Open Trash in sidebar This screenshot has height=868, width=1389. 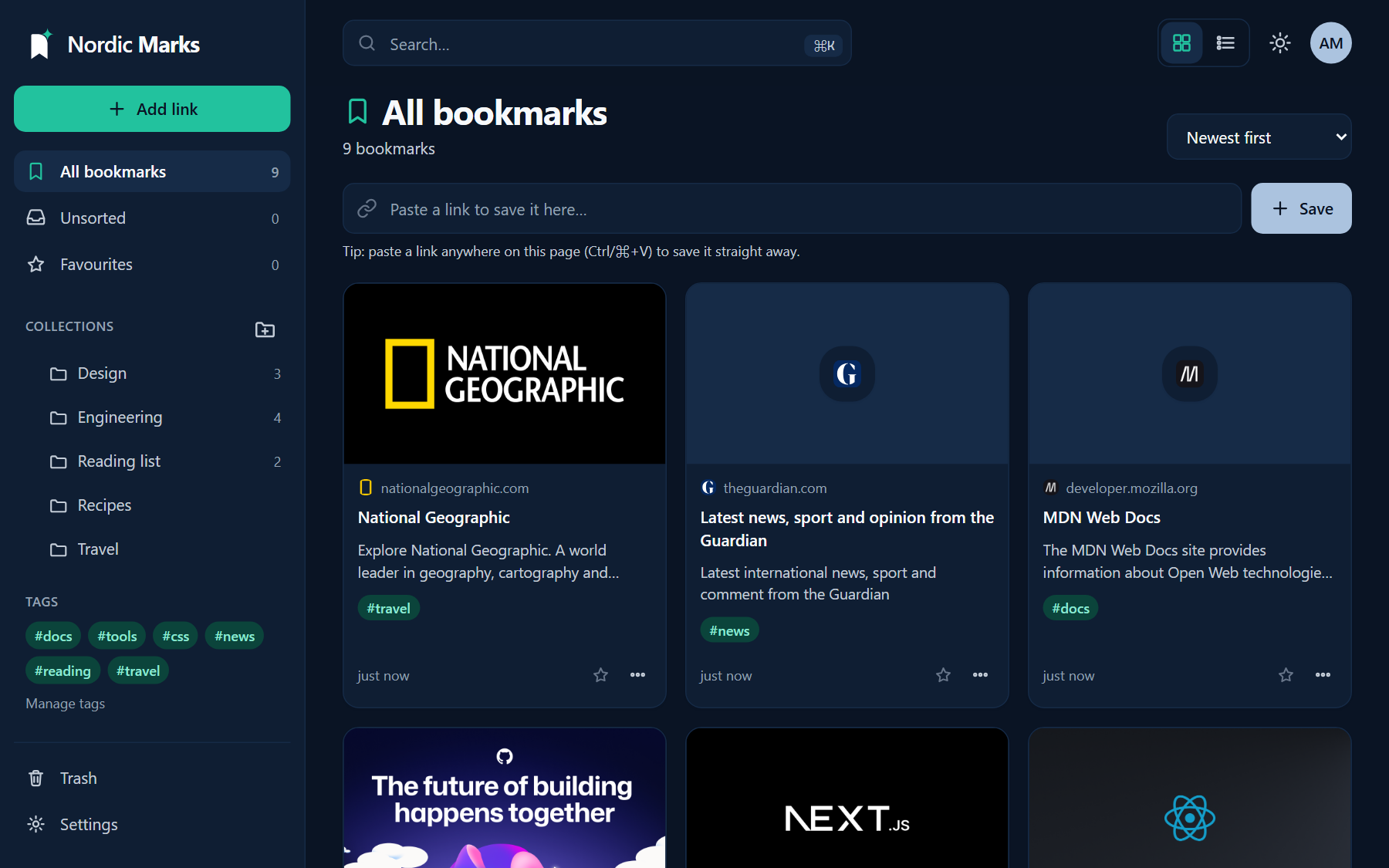152,778
